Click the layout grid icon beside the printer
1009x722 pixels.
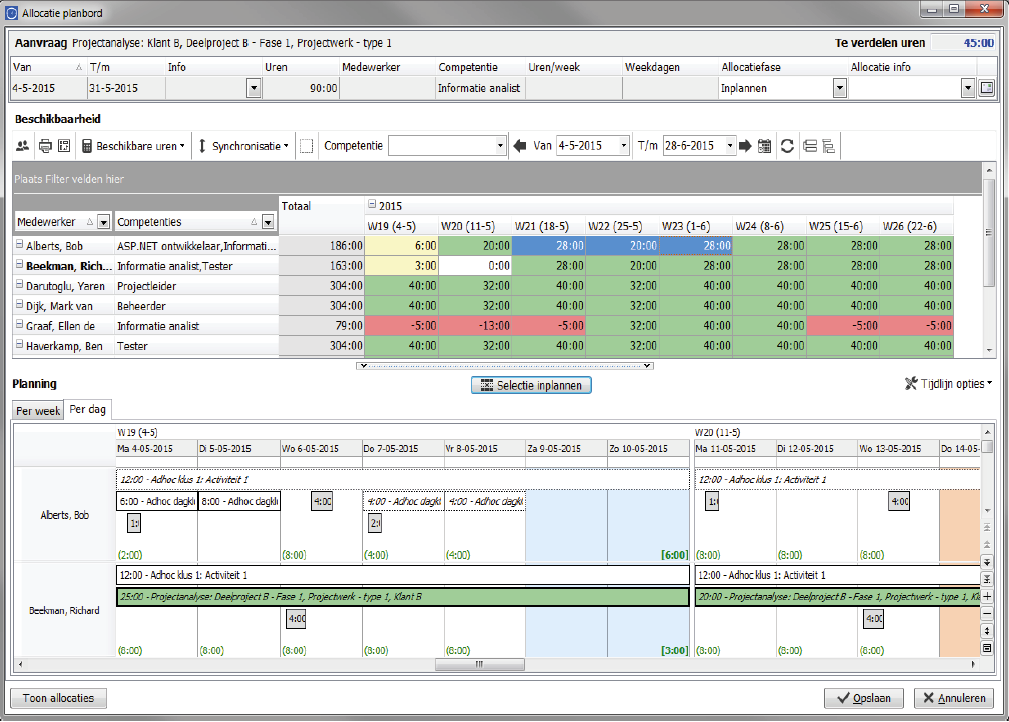coord(64,146)
